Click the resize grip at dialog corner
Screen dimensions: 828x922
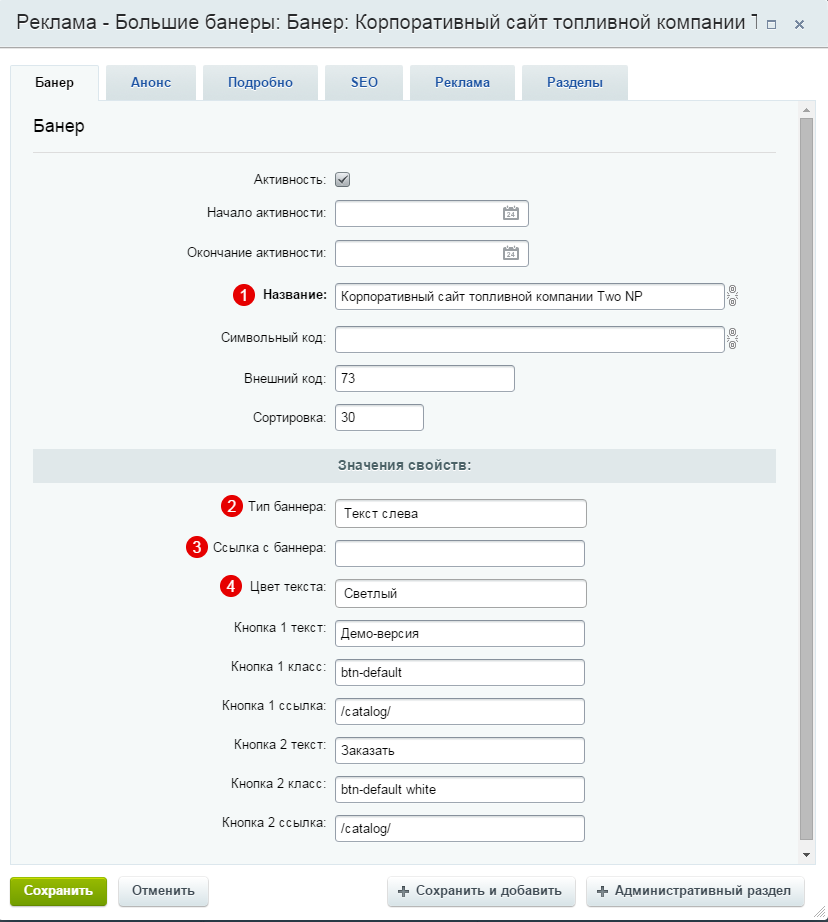(x=820, y=912)
